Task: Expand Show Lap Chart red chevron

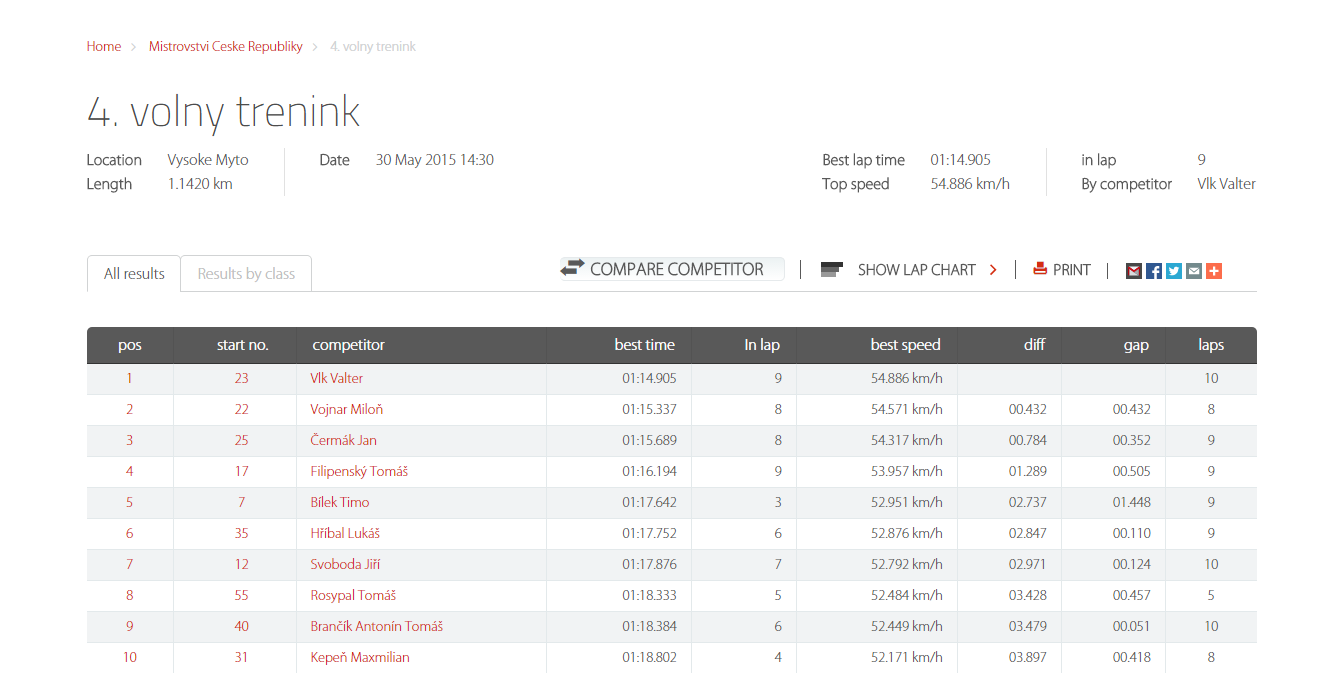Action: [x=993, y=270]
